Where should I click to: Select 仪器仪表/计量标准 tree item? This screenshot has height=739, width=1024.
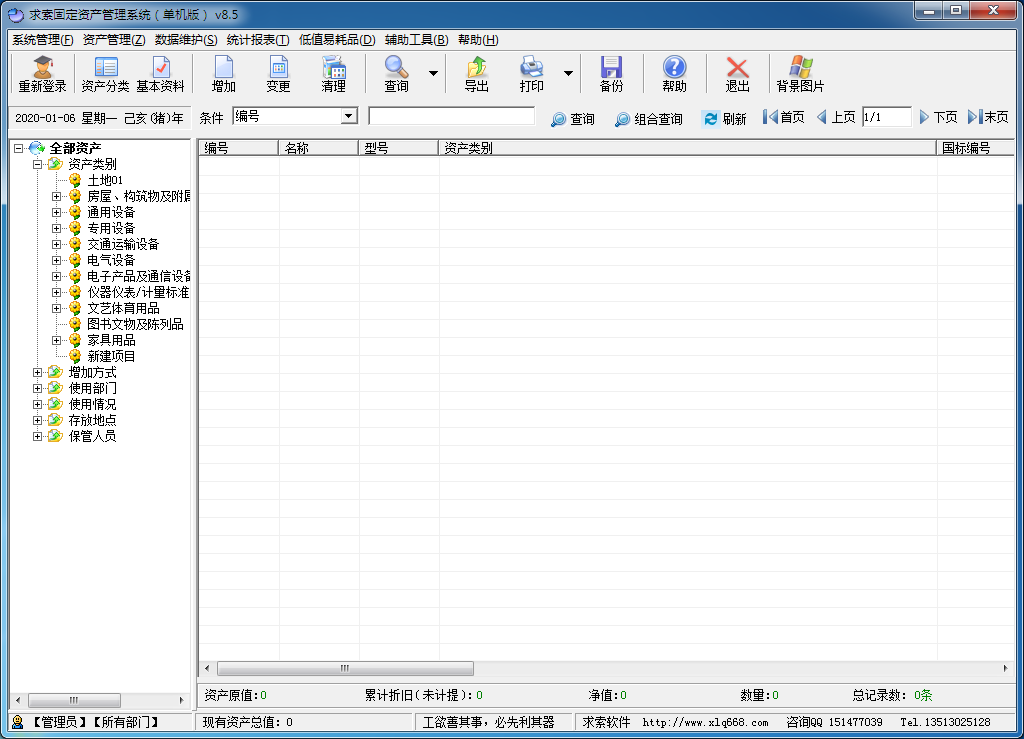point(138,292)
